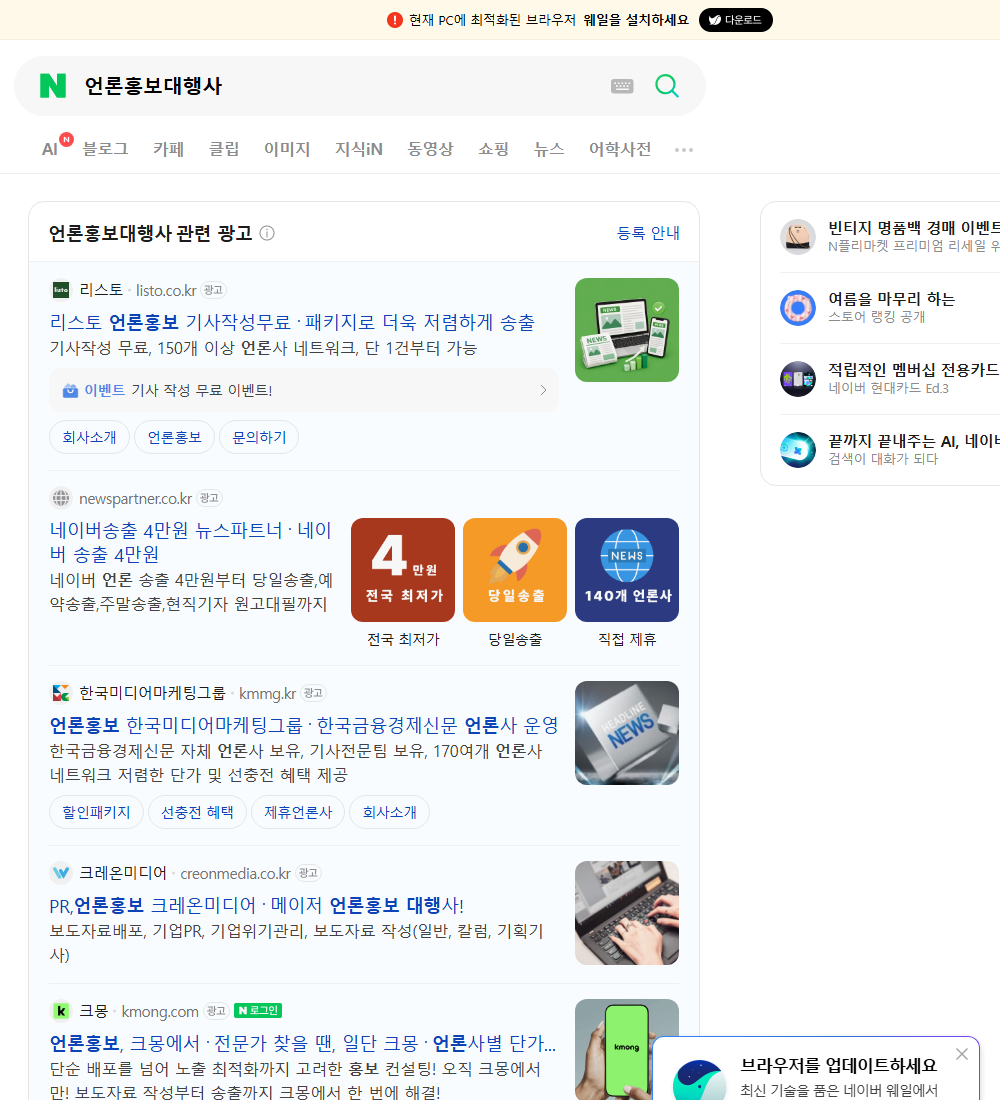
Task: Switch to the AI tab
Action: tap(50, 149)
